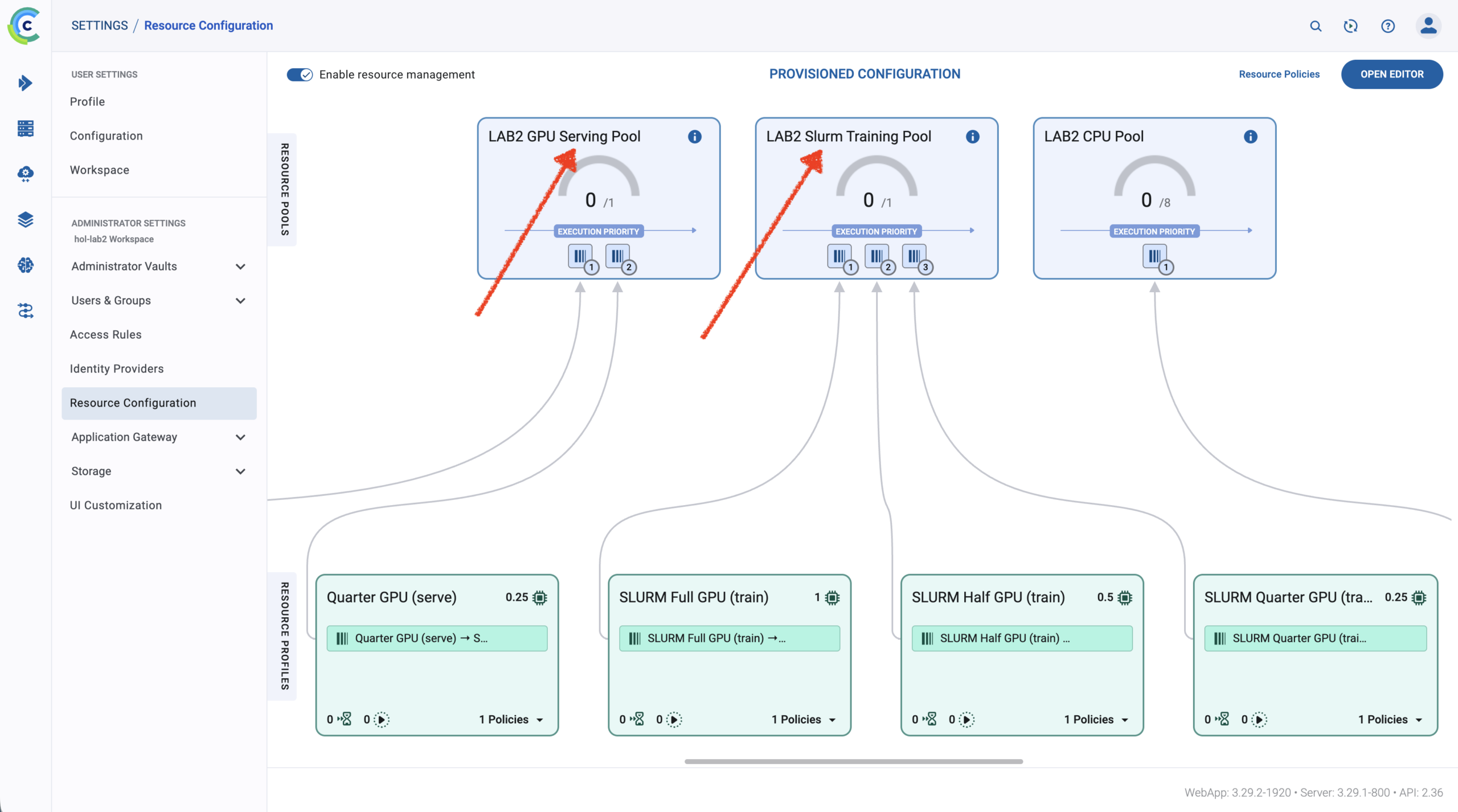
Task: Show info for LAB2 Slurm Training Pool
Action: [973, 137]
